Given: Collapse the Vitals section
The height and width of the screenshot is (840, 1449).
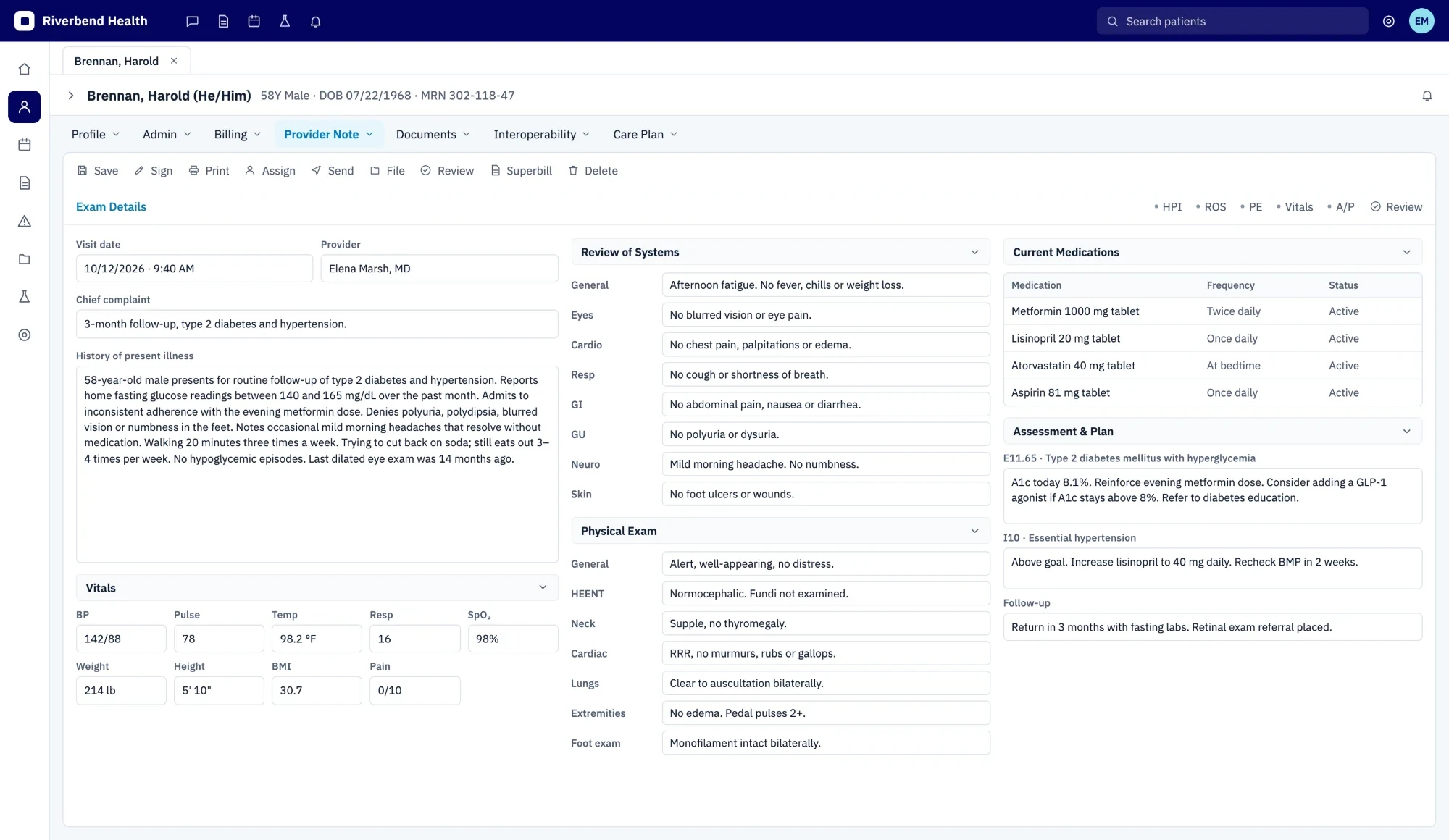Looking at the screenshot, I should click(543, 587).
